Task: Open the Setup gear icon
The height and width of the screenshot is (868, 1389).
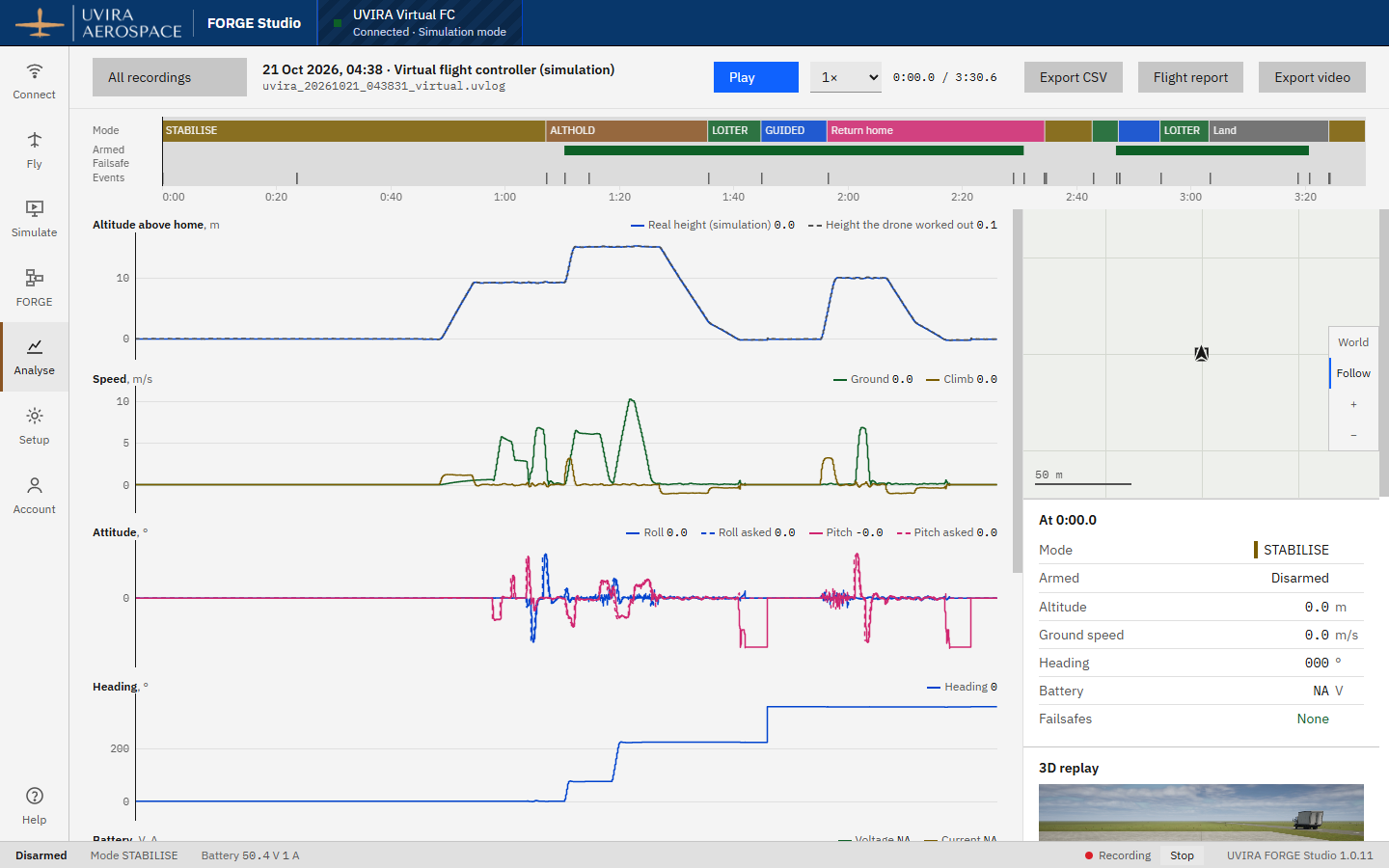Action: [x=35, y=426]
